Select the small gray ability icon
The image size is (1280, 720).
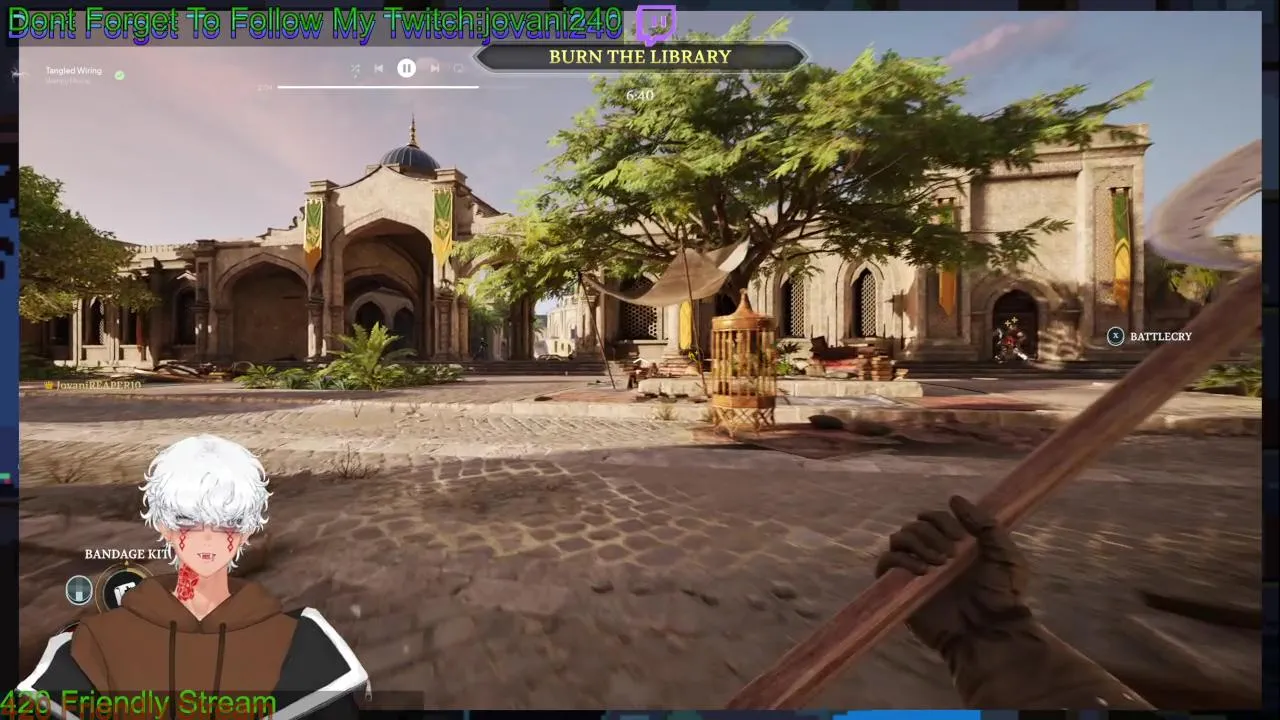[x=79, y=590]
